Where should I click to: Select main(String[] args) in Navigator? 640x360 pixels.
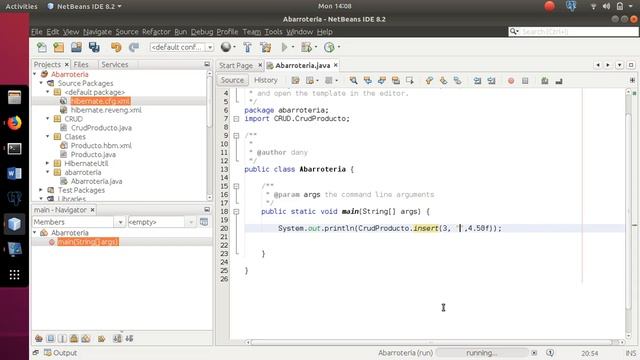(x=88, y=242)
